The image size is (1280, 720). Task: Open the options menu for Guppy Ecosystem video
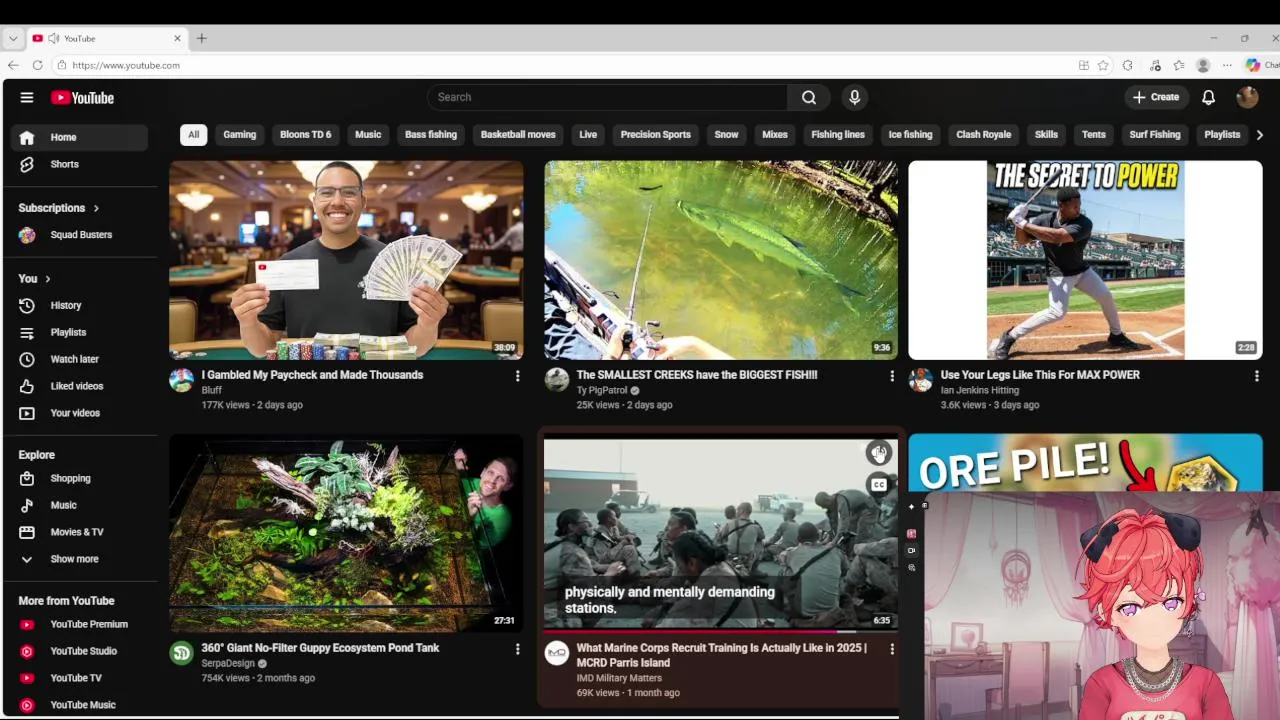(517, 649)
